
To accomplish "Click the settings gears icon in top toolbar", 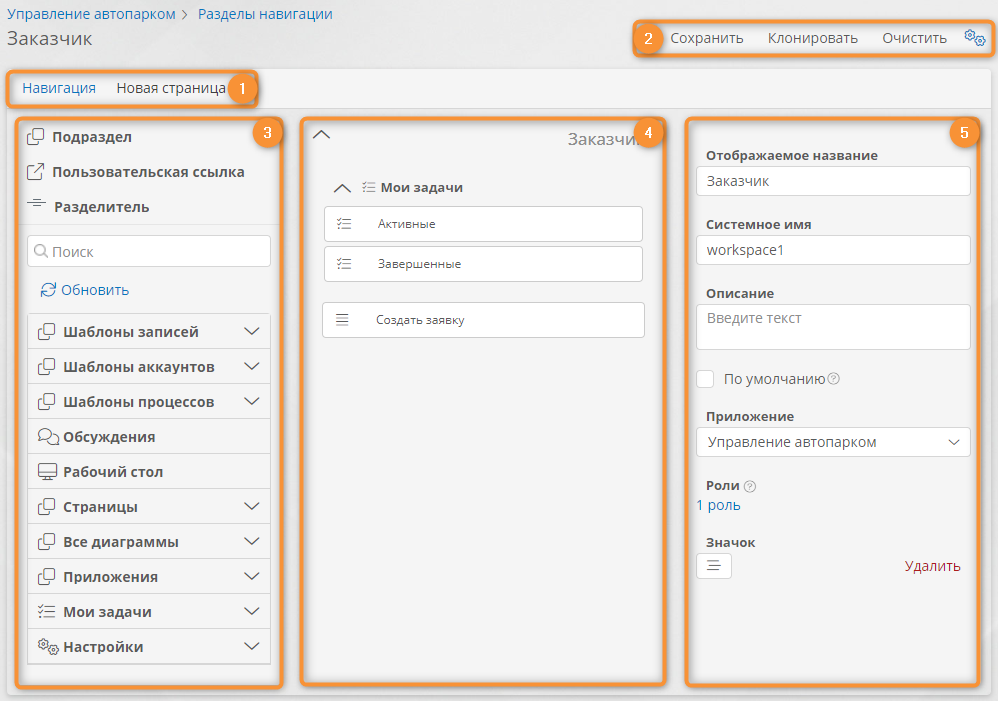I will click(x=974, y=38).
